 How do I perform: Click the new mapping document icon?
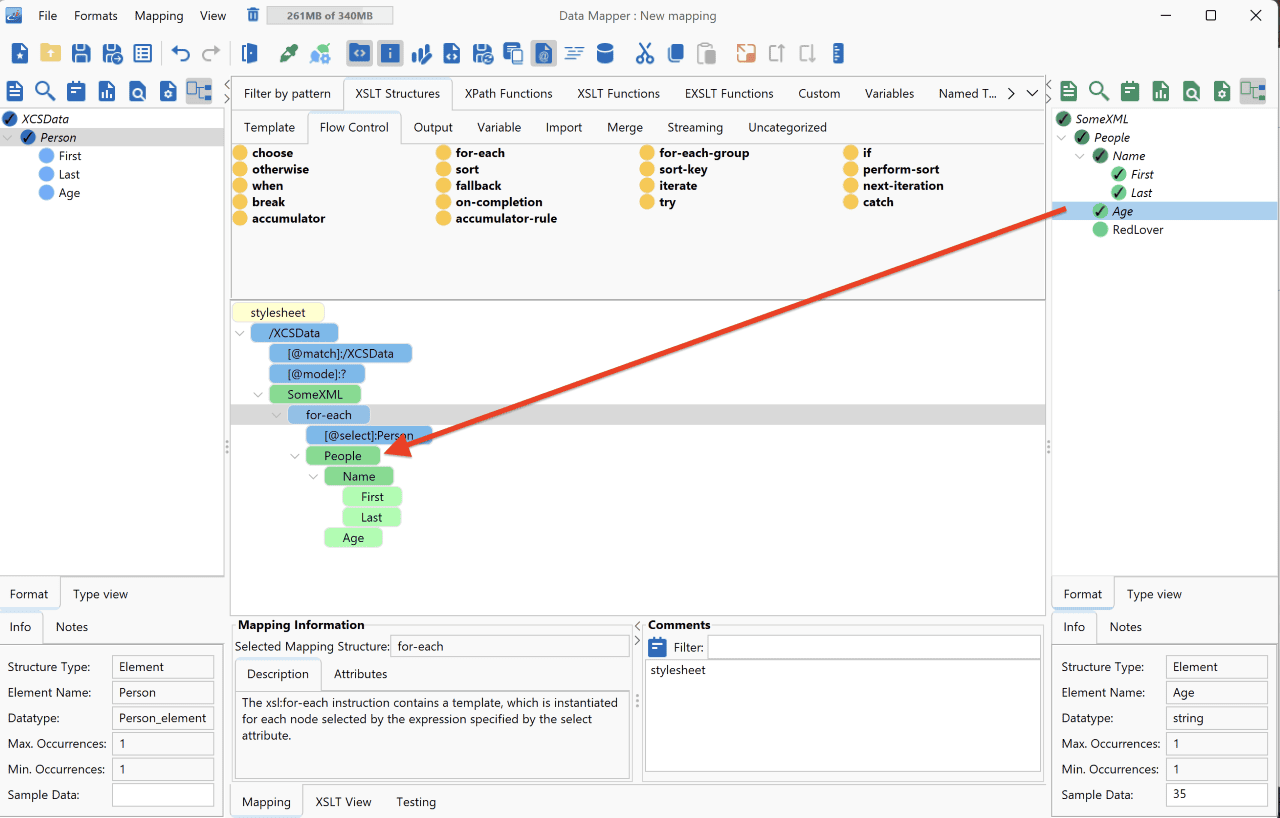(20, 53)
